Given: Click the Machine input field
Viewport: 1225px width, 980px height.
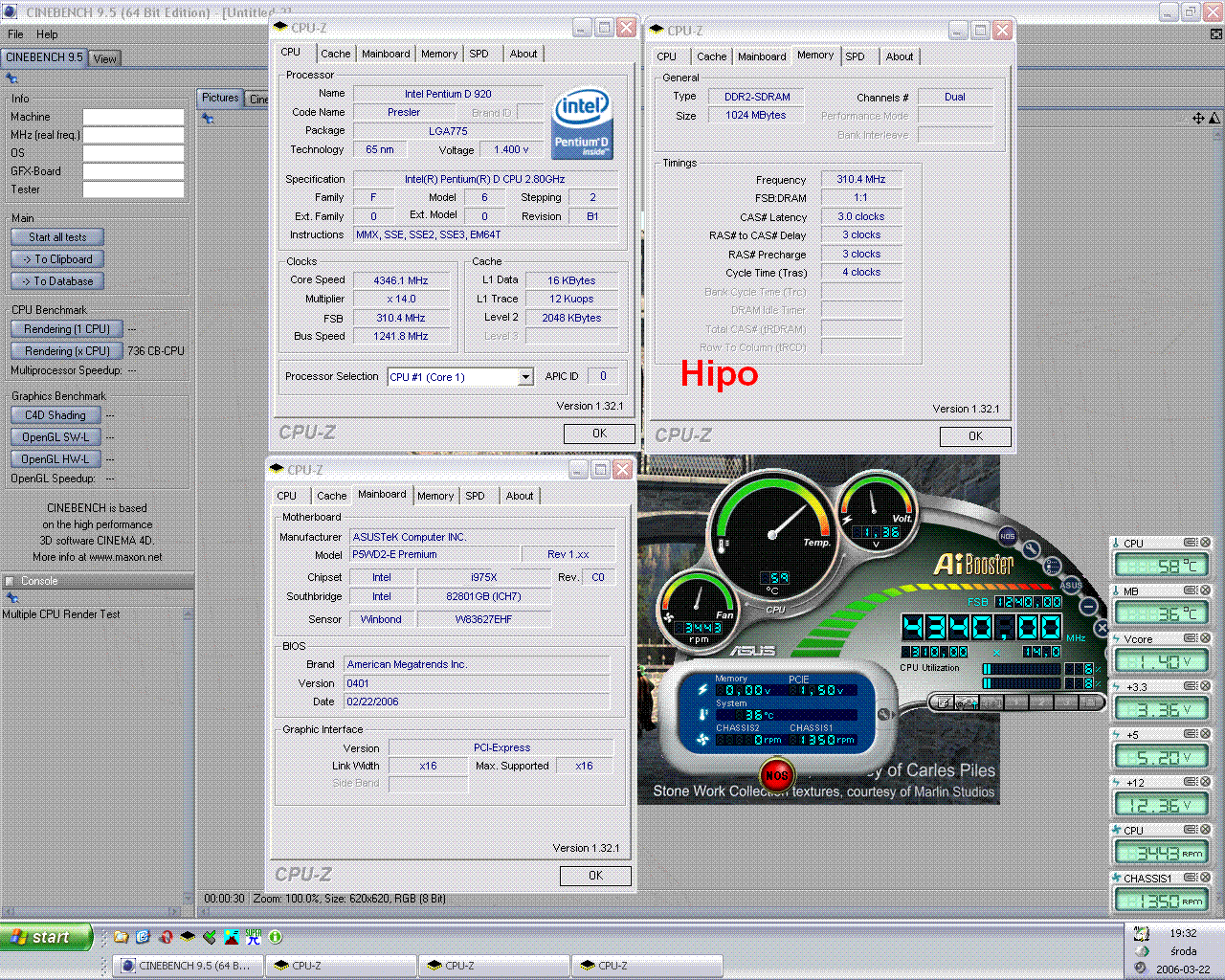Looking at the screenshot, I should [x=133, y=117].
